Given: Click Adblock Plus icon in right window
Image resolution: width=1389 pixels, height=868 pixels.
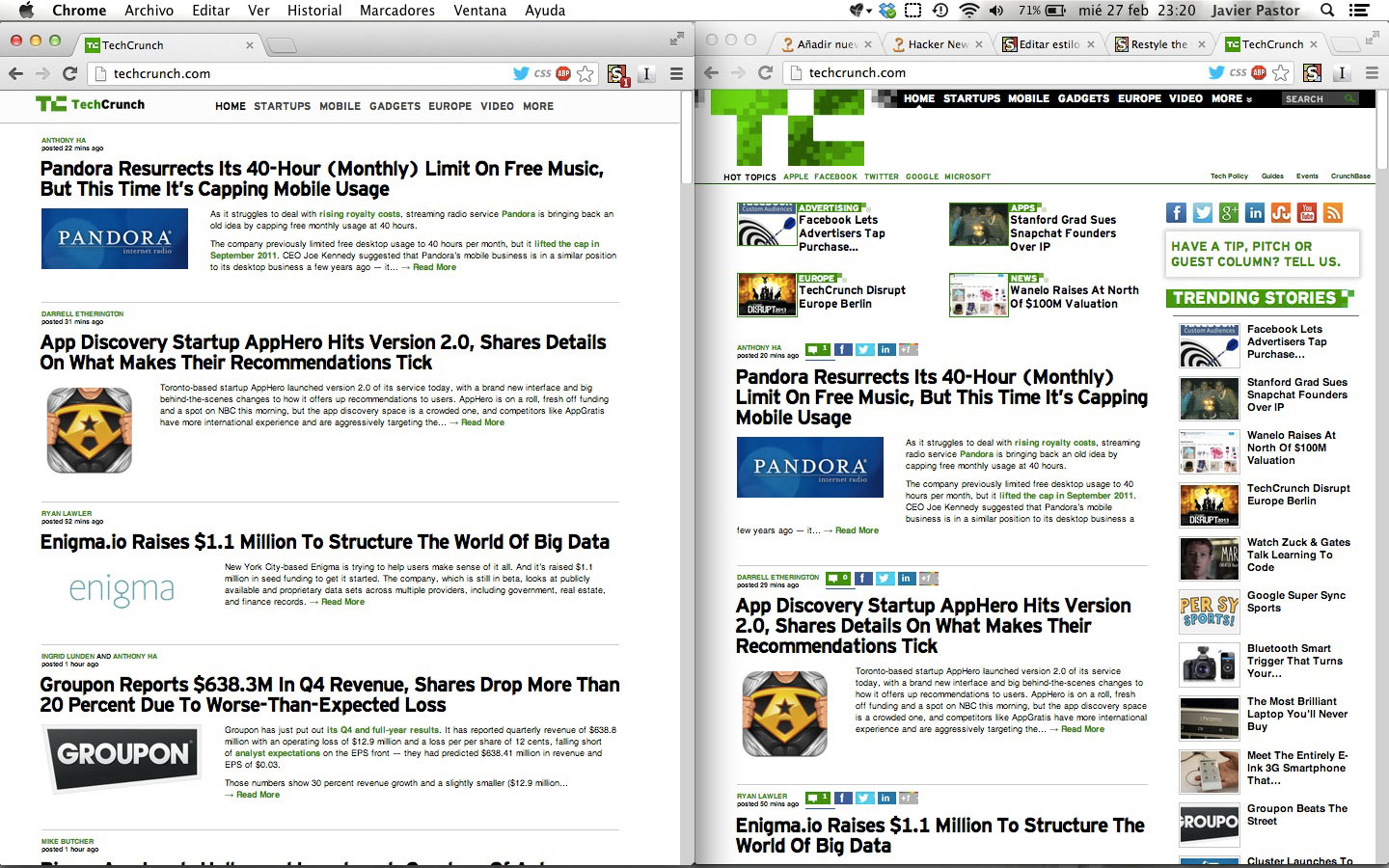Looking at the screenshot, I should (1259, 72).
